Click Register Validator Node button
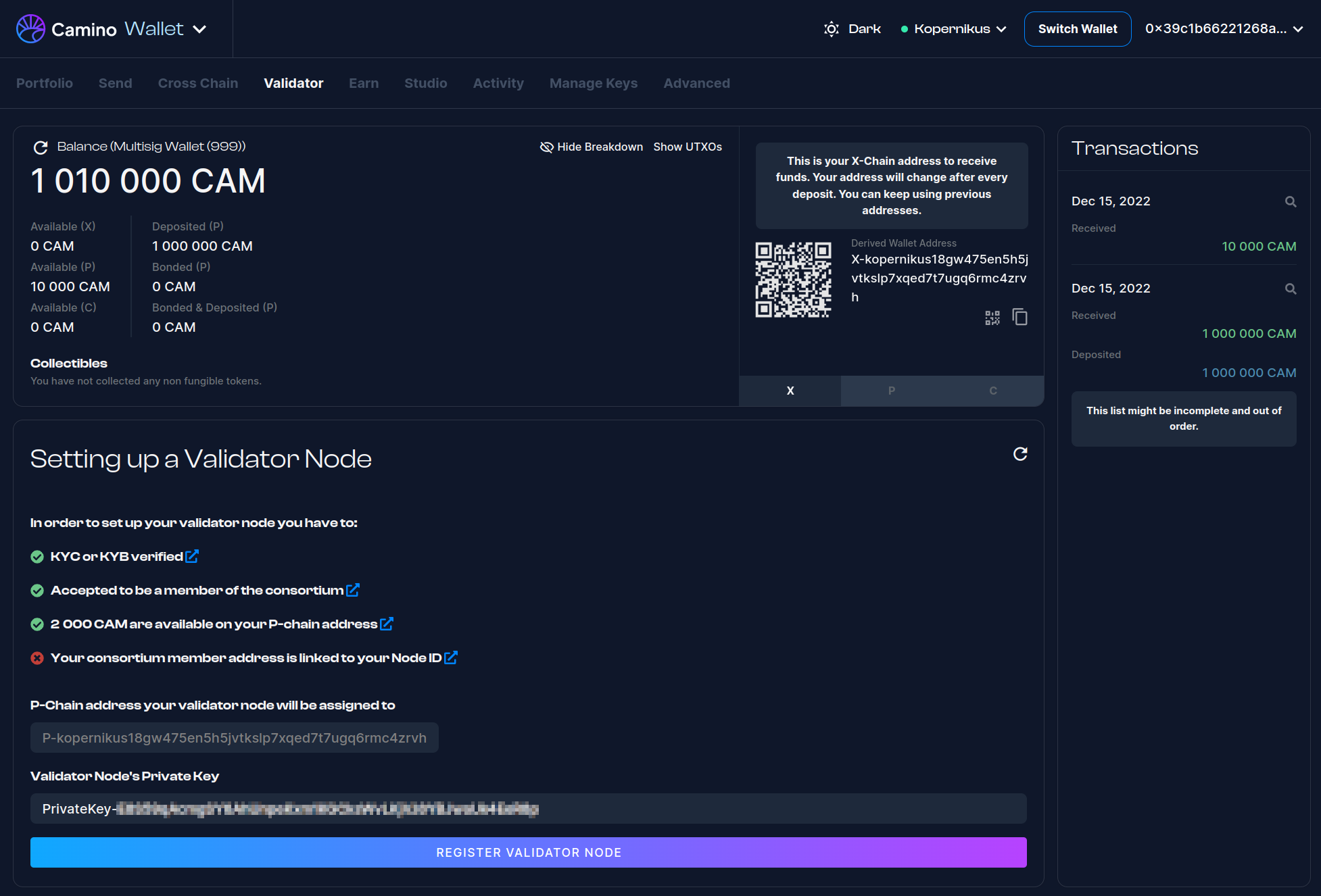This screenshot has height=896, width=1321. point(528,852)
